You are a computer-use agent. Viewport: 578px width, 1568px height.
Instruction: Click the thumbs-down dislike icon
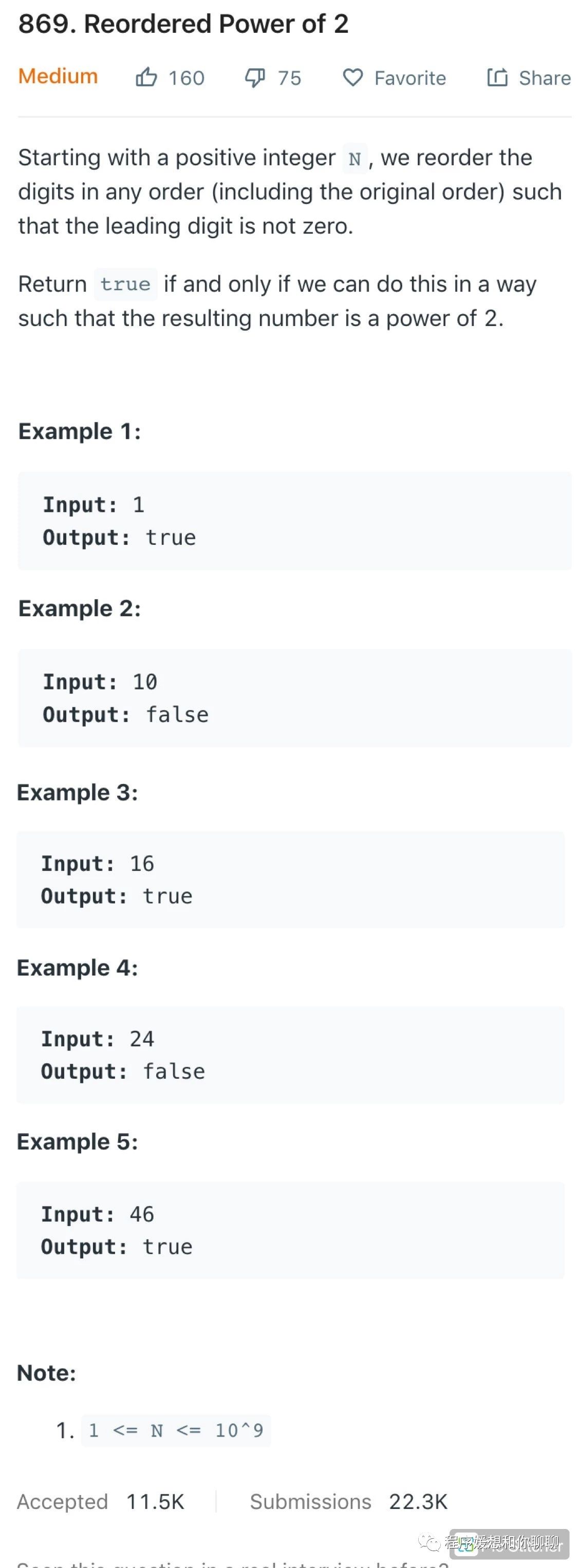tap(255, 78)
